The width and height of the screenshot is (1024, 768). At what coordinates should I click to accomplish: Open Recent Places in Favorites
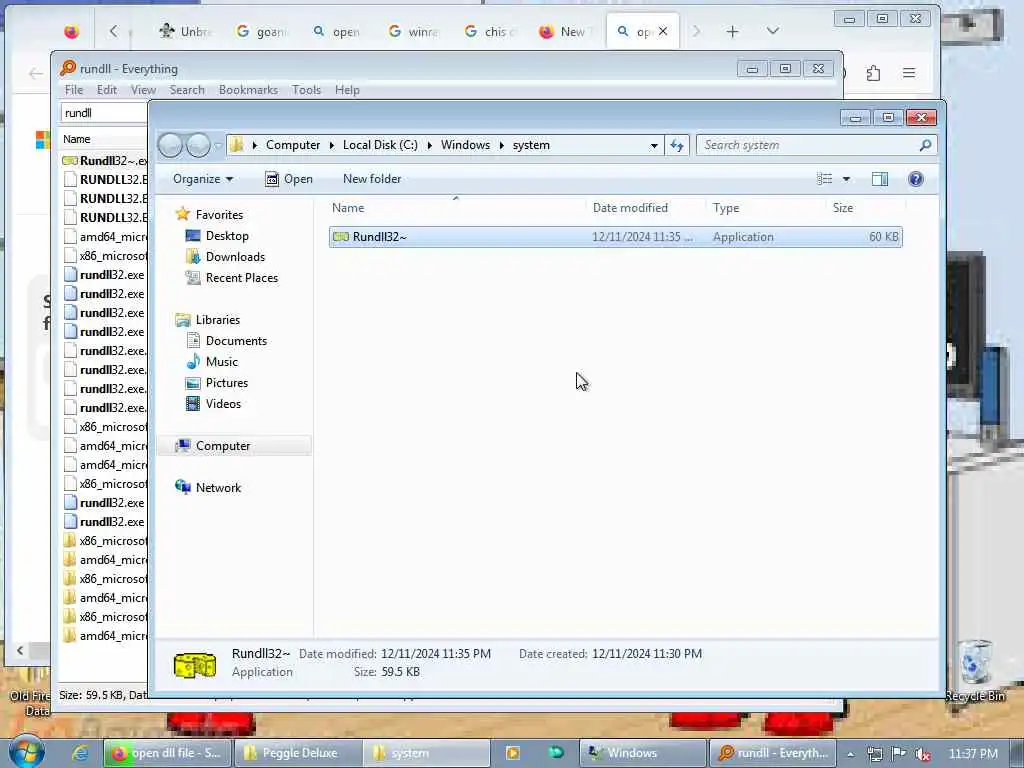(x=242, y=278)
